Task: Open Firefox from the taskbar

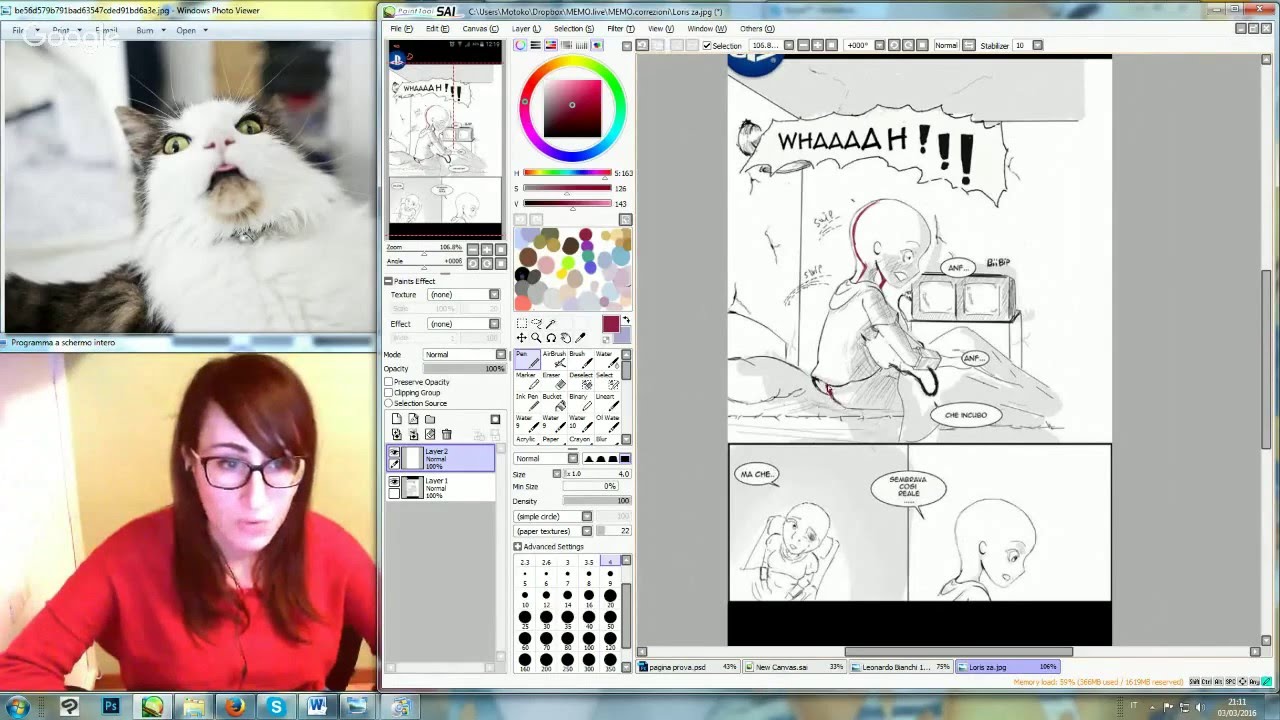Action: [x=234, y=707]
